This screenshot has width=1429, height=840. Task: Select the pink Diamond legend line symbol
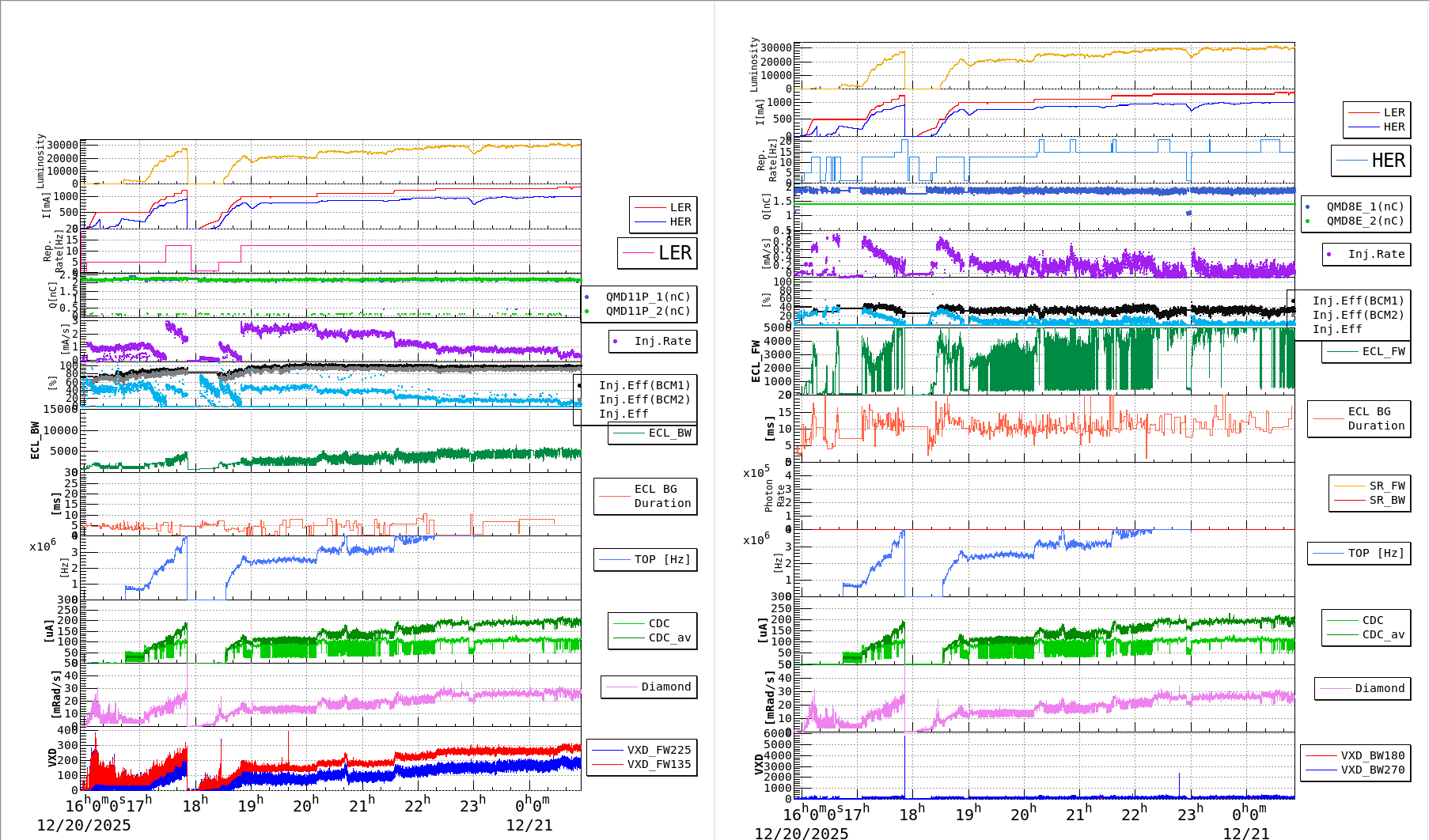click(621, 687)
